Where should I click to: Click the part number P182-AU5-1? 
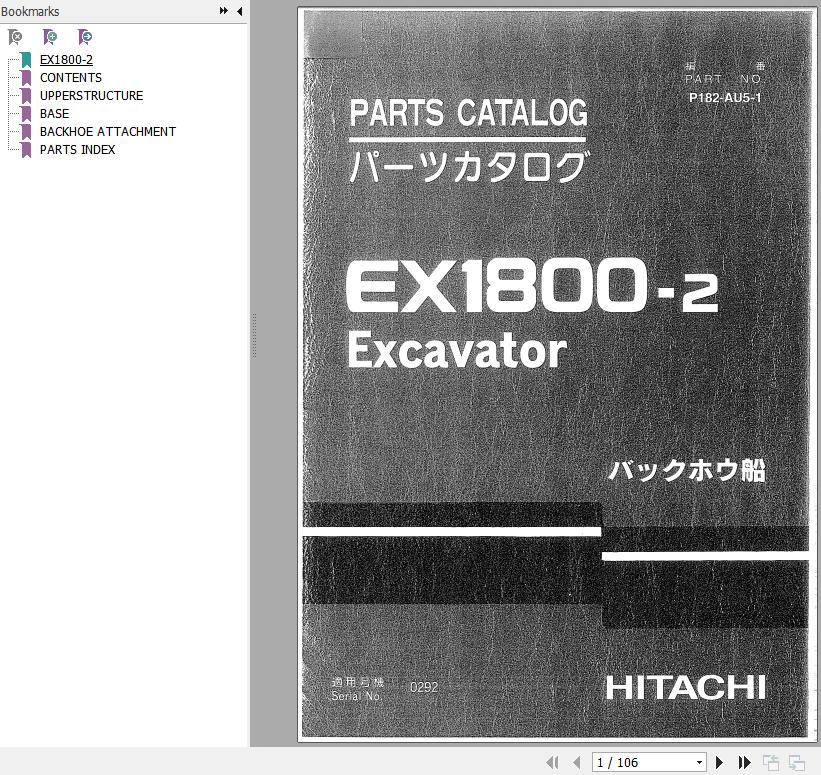coord(725,98)
